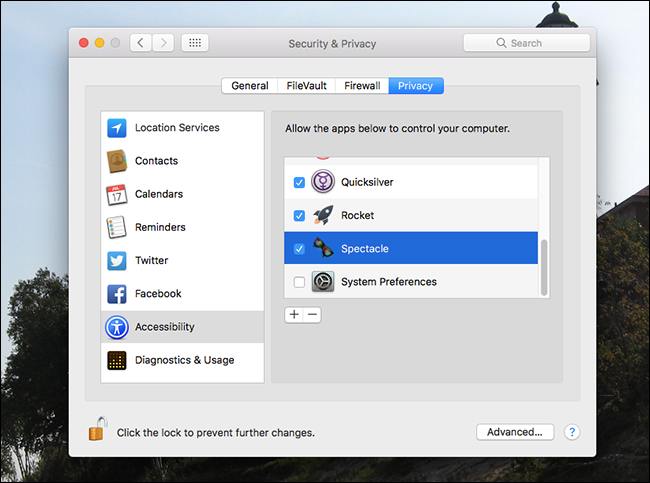Click the Facebook logo icon
Image resolution: width=650 pixels, height=483 pixels.
117,294
